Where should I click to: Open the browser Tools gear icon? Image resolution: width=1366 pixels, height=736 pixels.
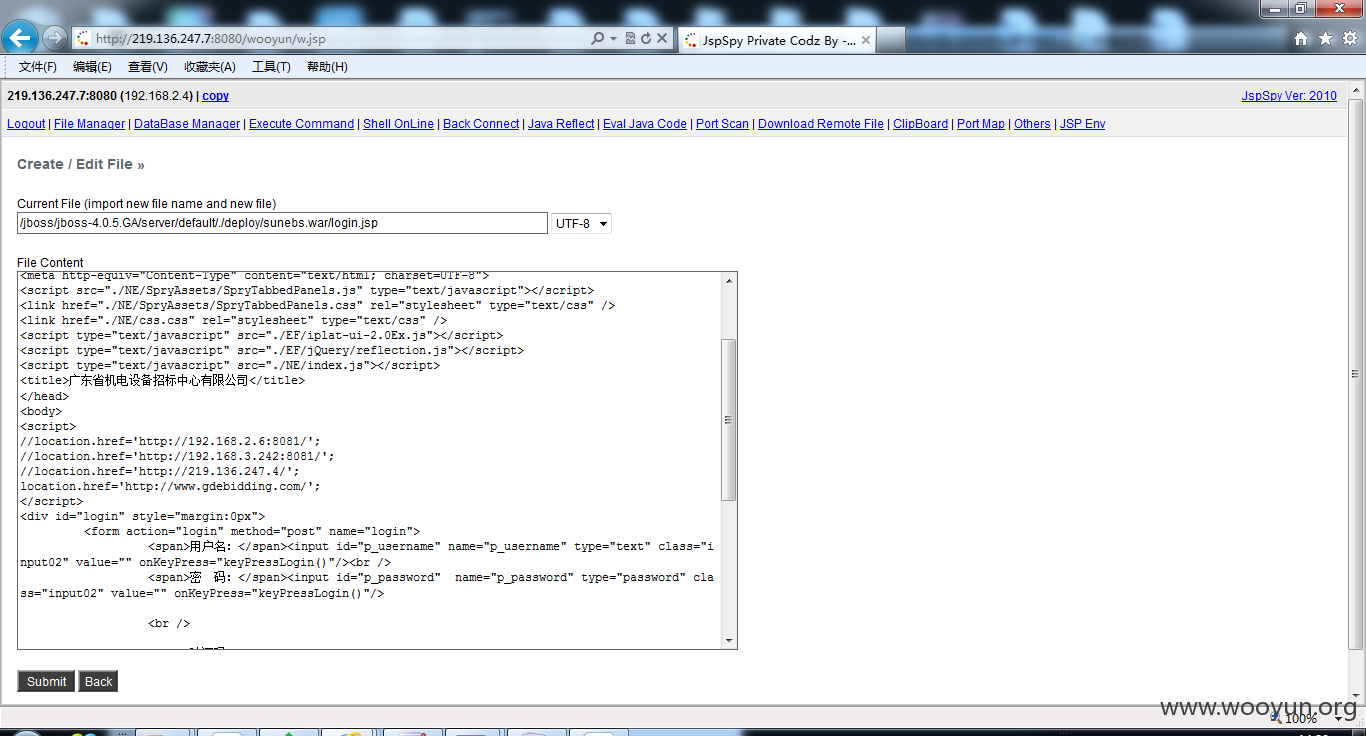point(1350,39)
